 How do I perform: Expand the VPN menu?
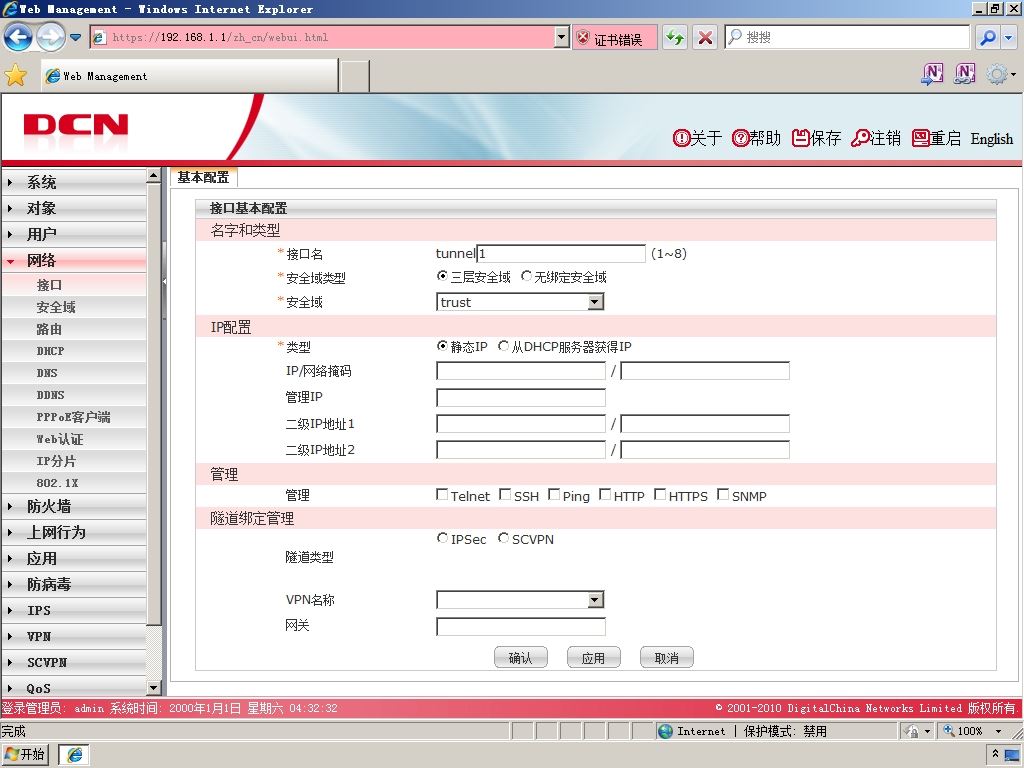coord(73,636)
